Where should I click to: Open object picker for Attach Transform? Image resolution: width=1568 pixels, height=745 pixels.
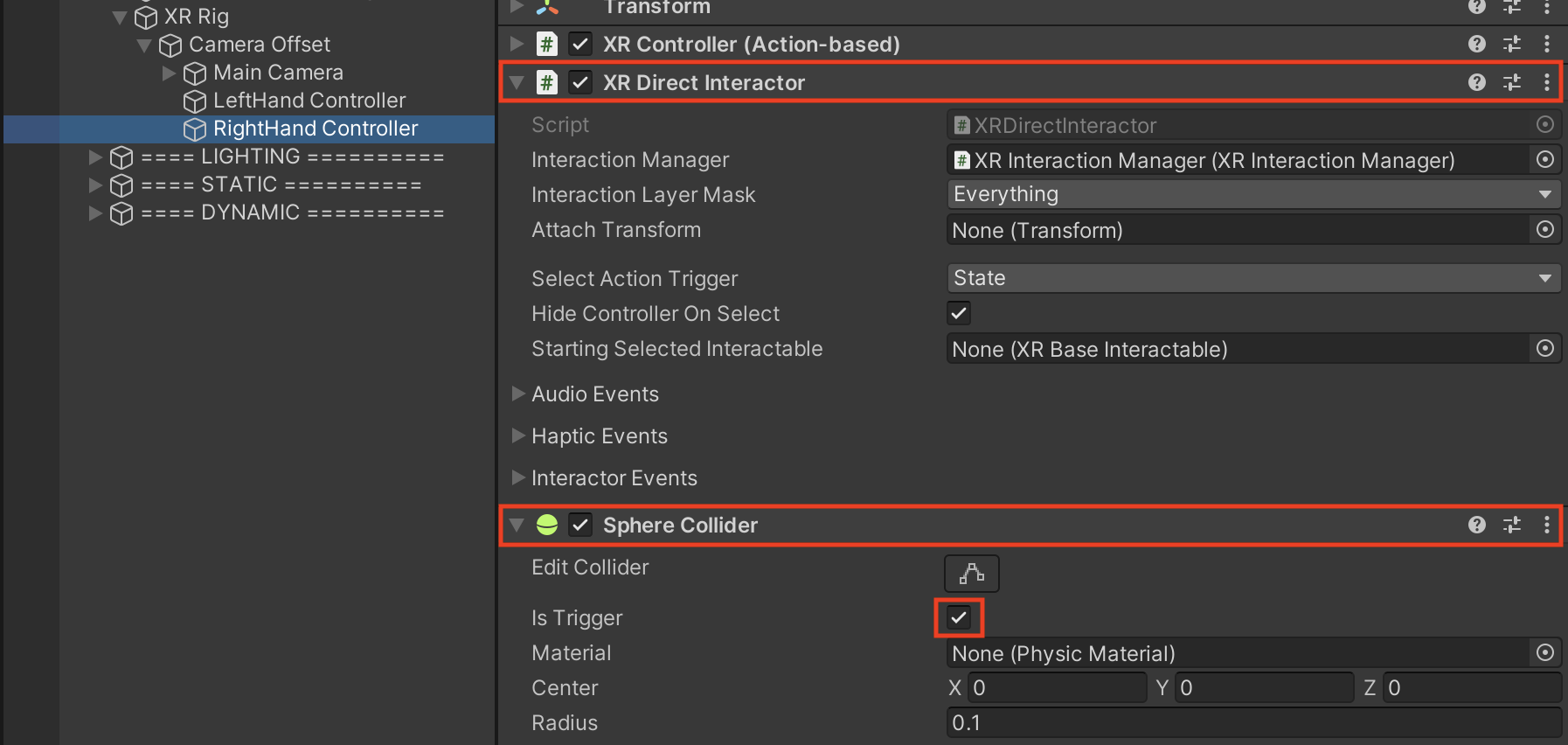1544,230
